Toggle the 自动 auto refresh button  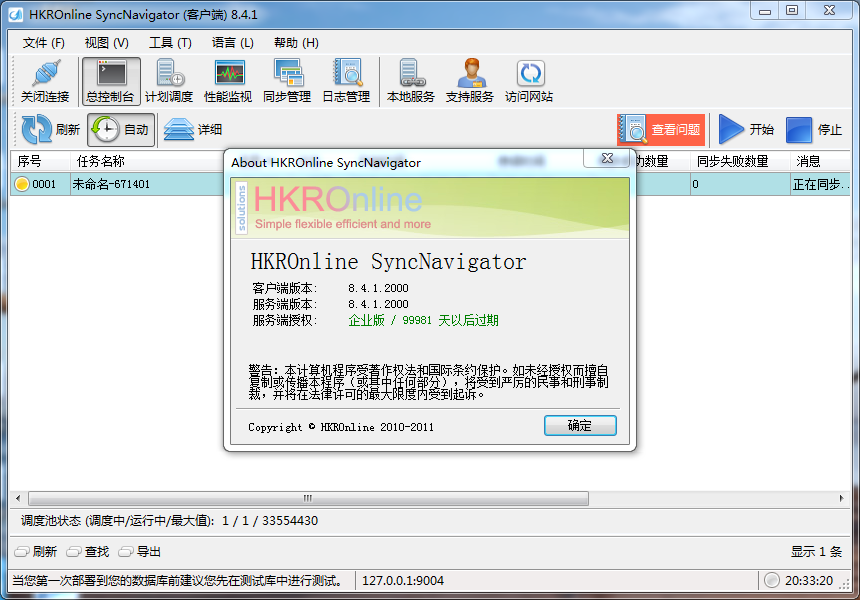121,129
